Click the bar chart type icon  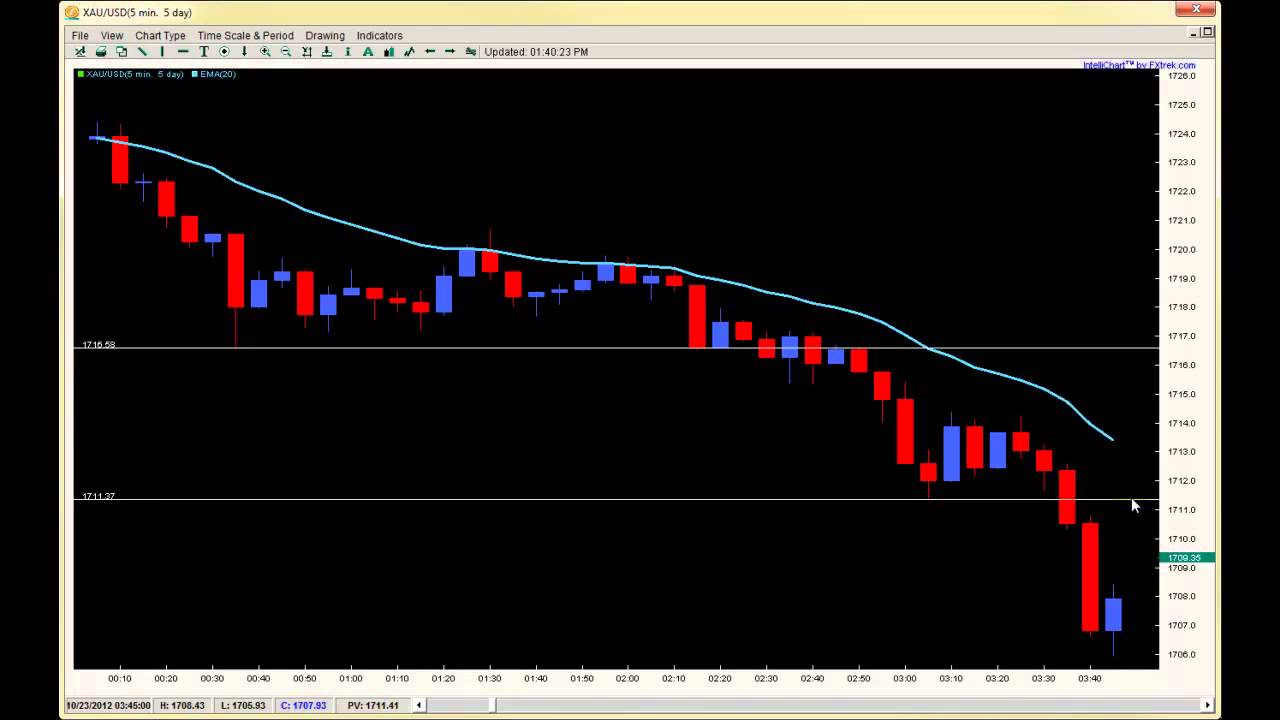[x=389, y=52]
